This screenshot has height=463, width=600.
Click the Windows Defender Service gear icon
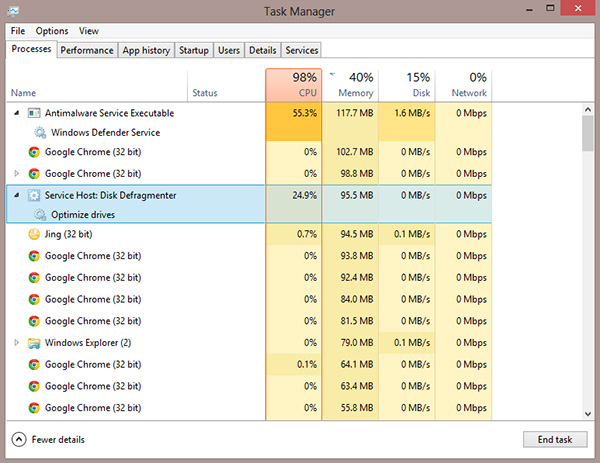pyautogui.click(x=40, y=132)
